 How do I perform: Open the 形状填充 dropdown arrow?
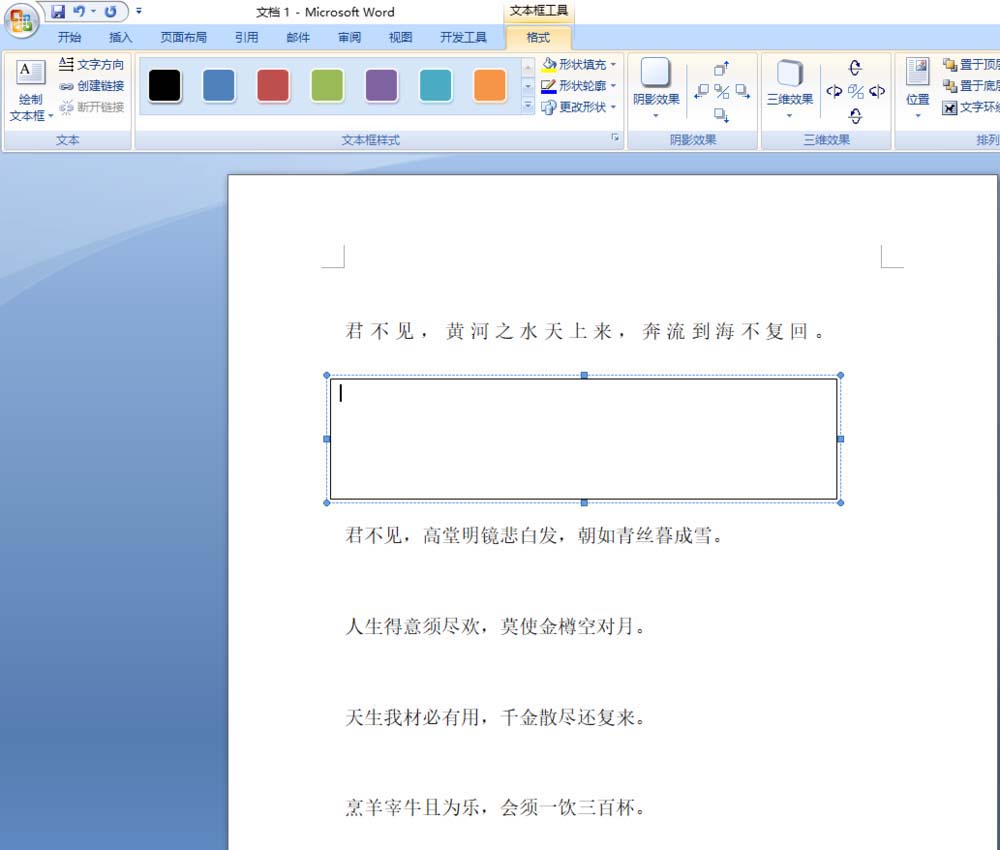pyautogui.click(x=613, y=64)
